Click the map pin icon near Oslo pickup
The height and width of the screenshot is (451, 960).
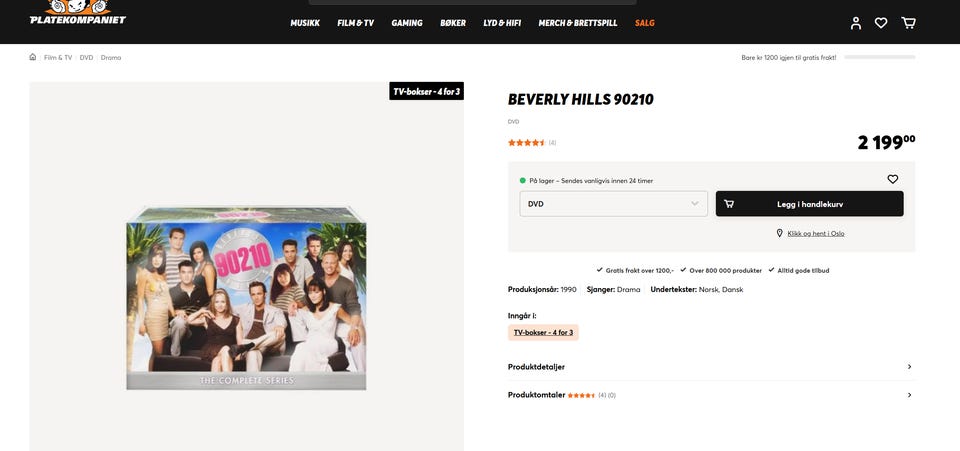click(x=779, y=233)
